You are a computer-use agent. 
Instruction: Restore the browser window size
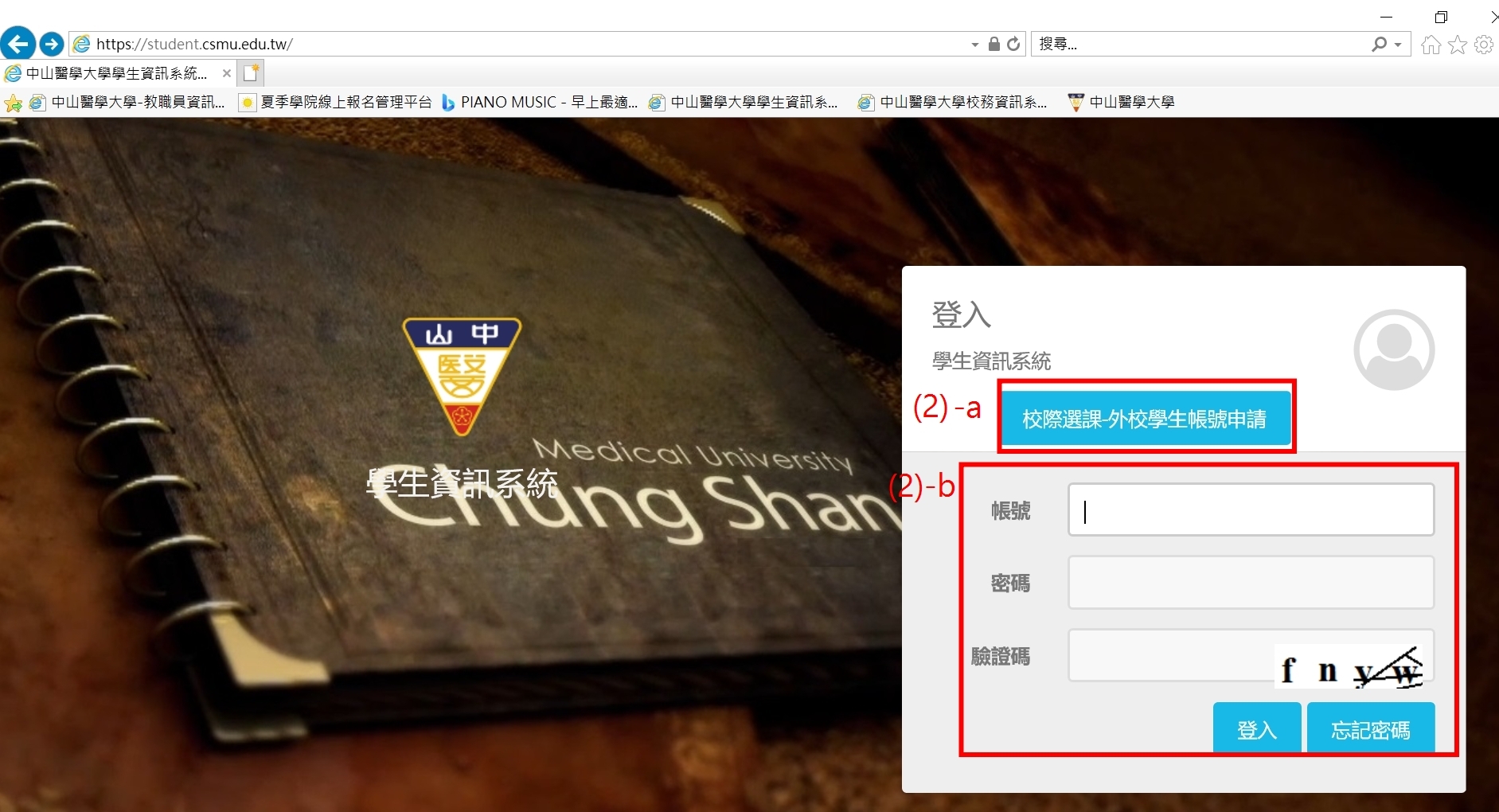tap(1440, 17)
